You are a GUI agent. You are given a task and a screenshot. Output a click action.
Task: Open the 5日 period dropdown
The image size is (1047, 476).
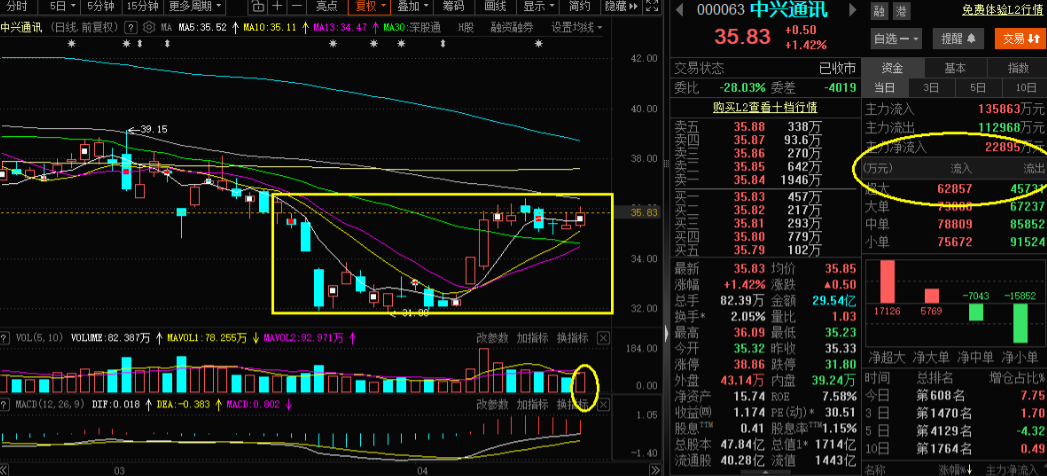pyautogui.click(x=62, y=7)
